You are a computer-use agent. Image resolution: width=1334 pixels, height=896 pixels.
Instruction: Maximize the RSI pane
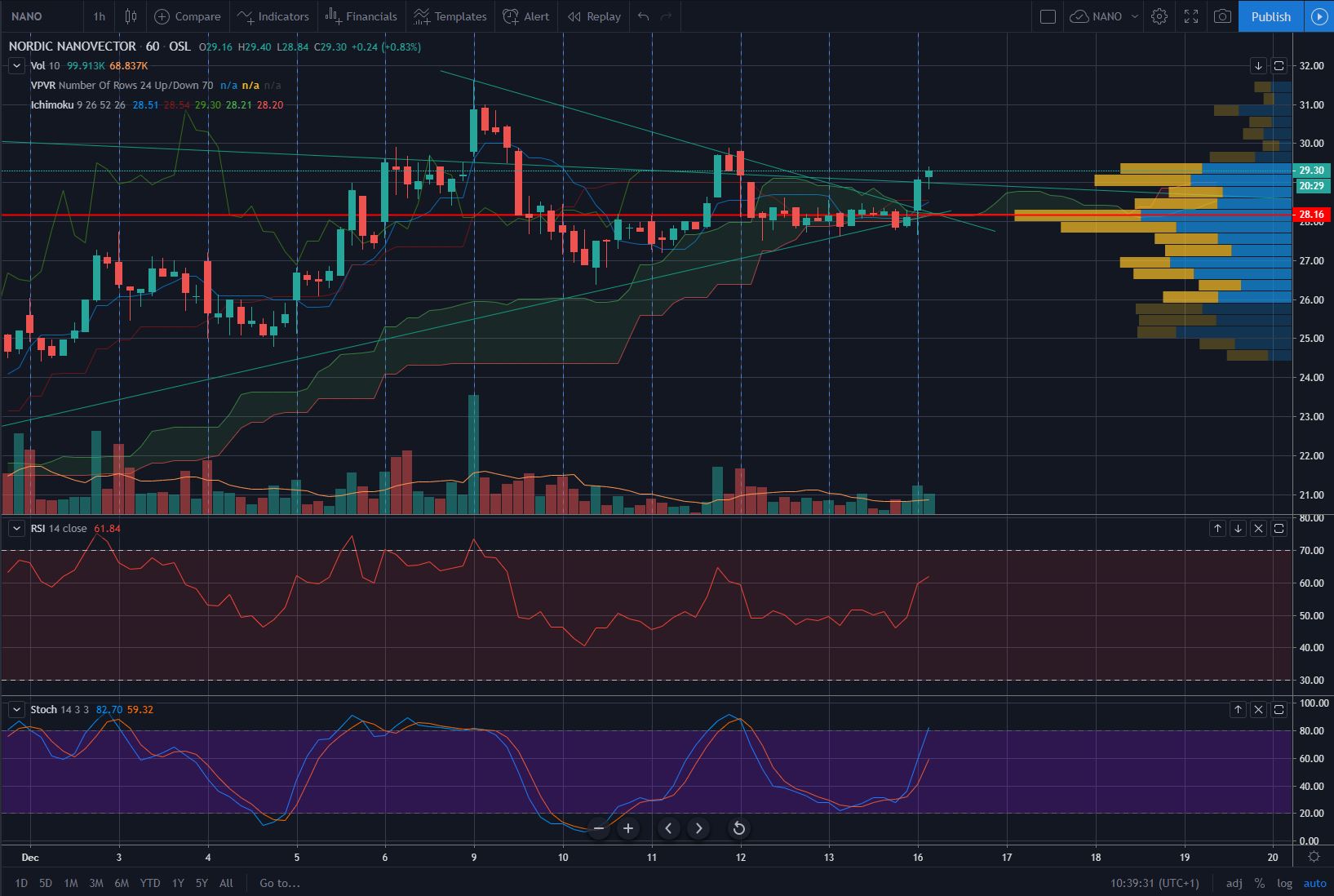click(1279, 529)
